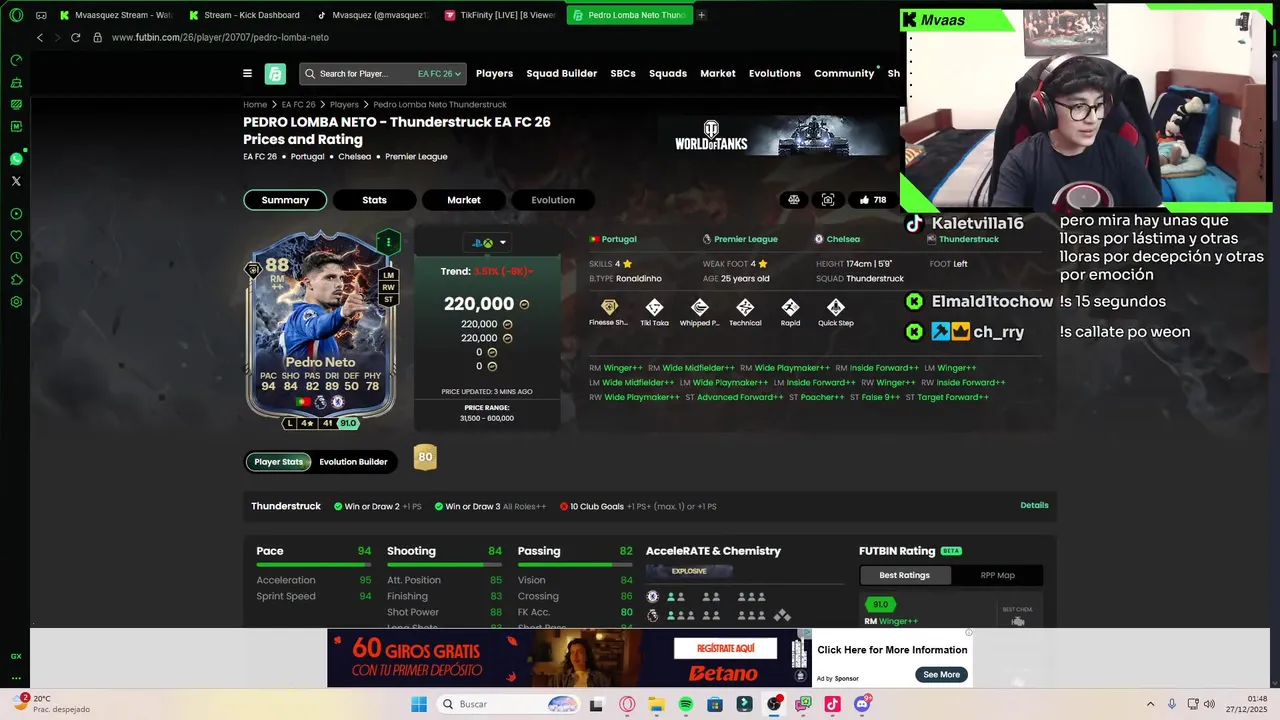This screenshot has height=720, width=1280.
Task: Switch to Evolution Builder toggle
Action: pyautogui.click(x=353, y=462)
